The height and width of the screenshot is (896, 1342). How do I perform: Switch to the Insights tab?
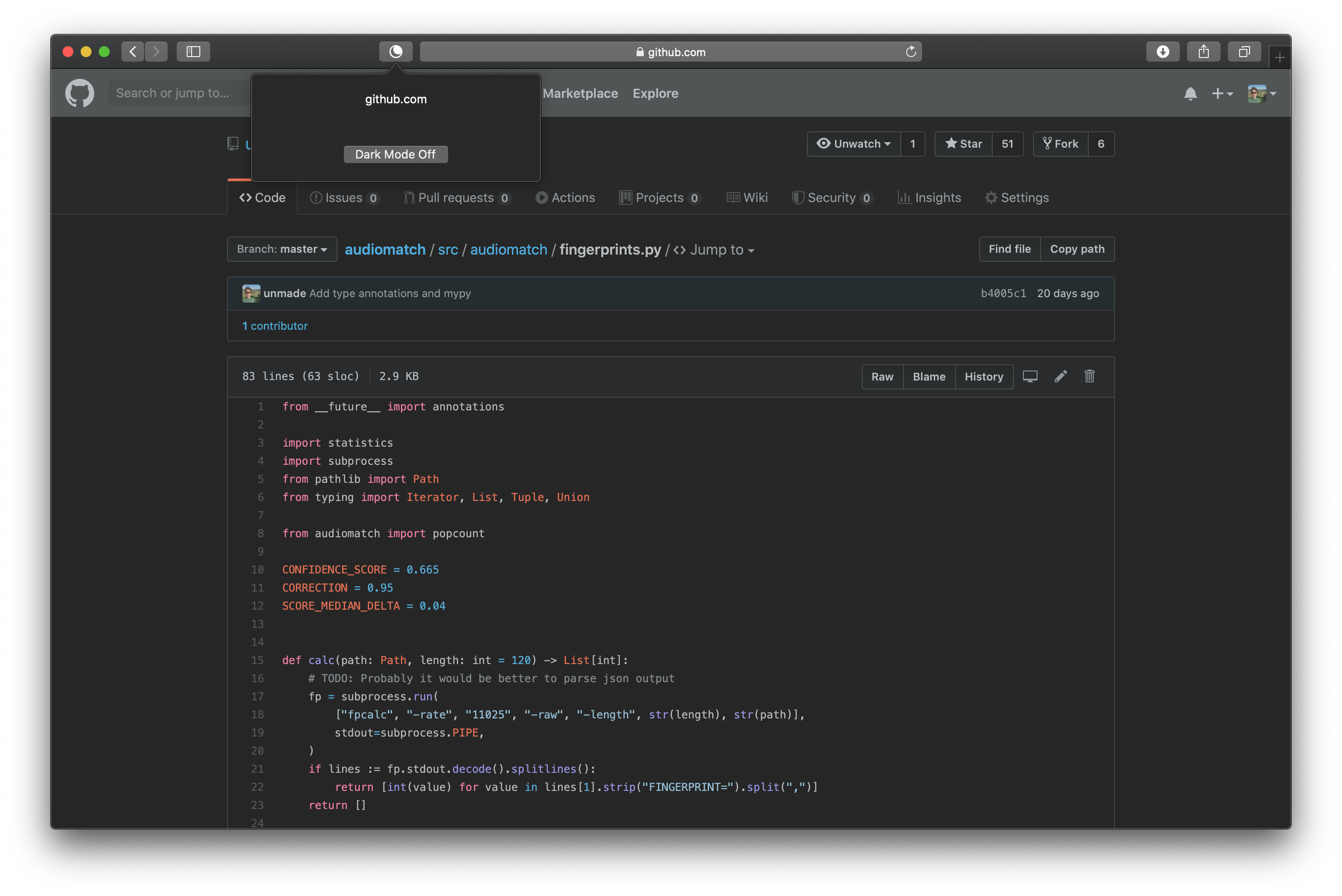[930, 198]
